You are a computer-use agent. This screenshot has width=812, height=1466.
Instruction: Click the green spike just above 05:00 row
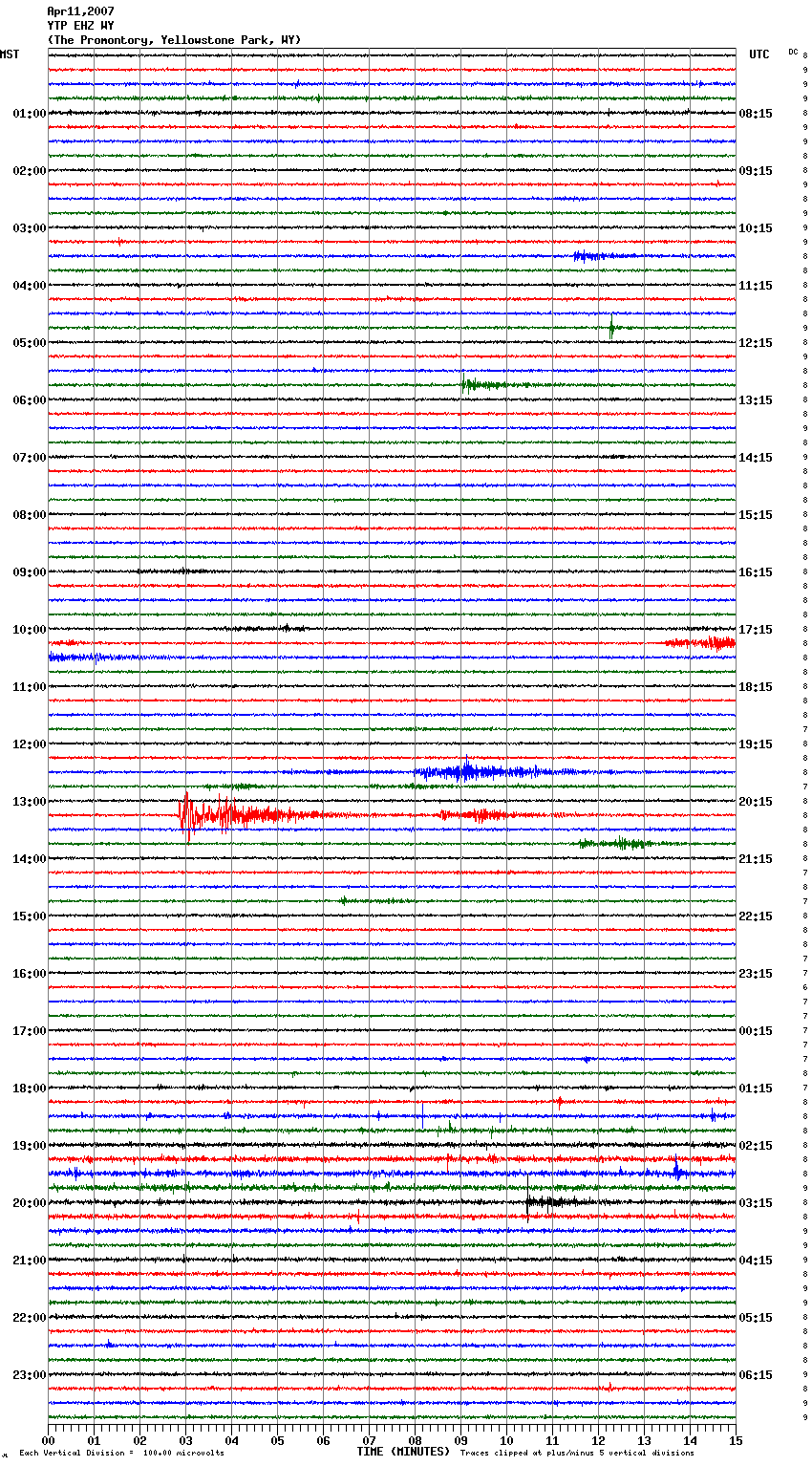(x=612, y=328)
